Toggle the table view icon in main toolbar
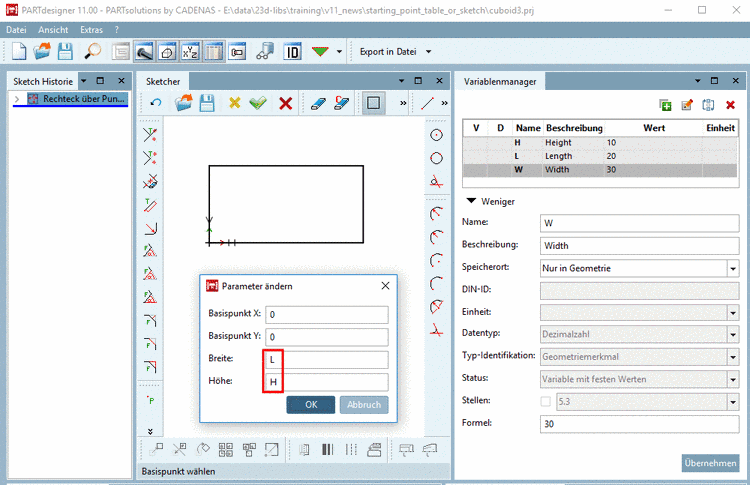The height and width of the screenshot is (485, 750). click(x=214, y=52)
